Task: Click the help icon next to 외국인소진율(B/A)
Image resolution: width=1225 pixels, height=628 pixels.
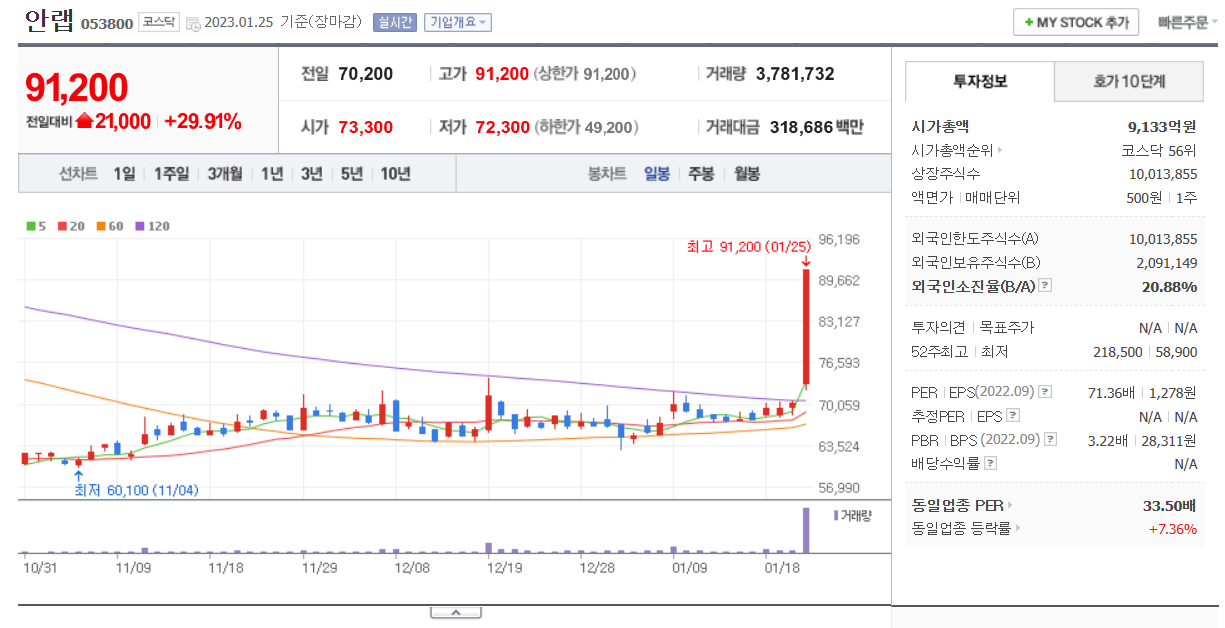Action: (1045, 286)
